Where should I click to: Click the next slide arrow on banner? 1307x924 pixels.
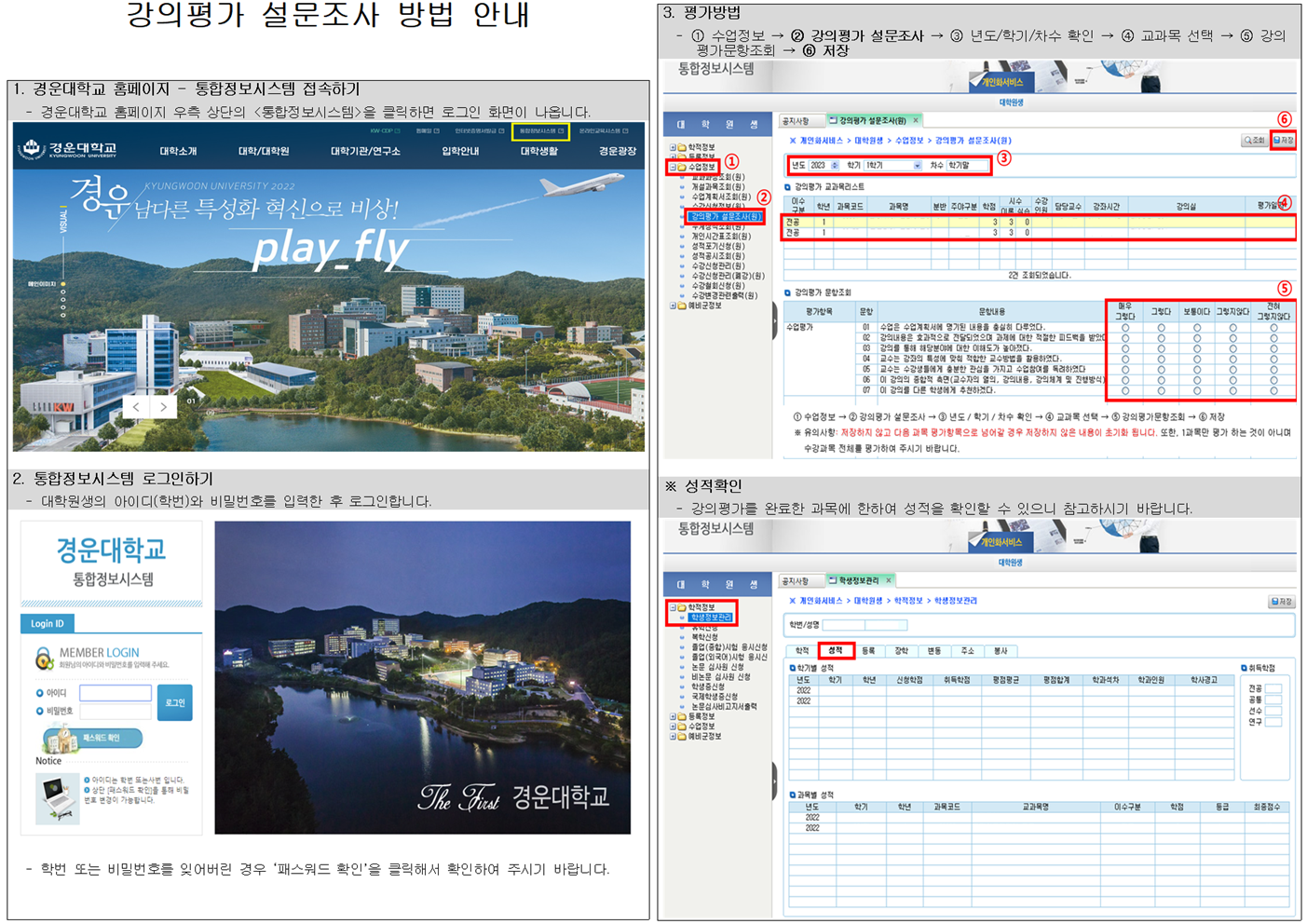click(164, 407)
